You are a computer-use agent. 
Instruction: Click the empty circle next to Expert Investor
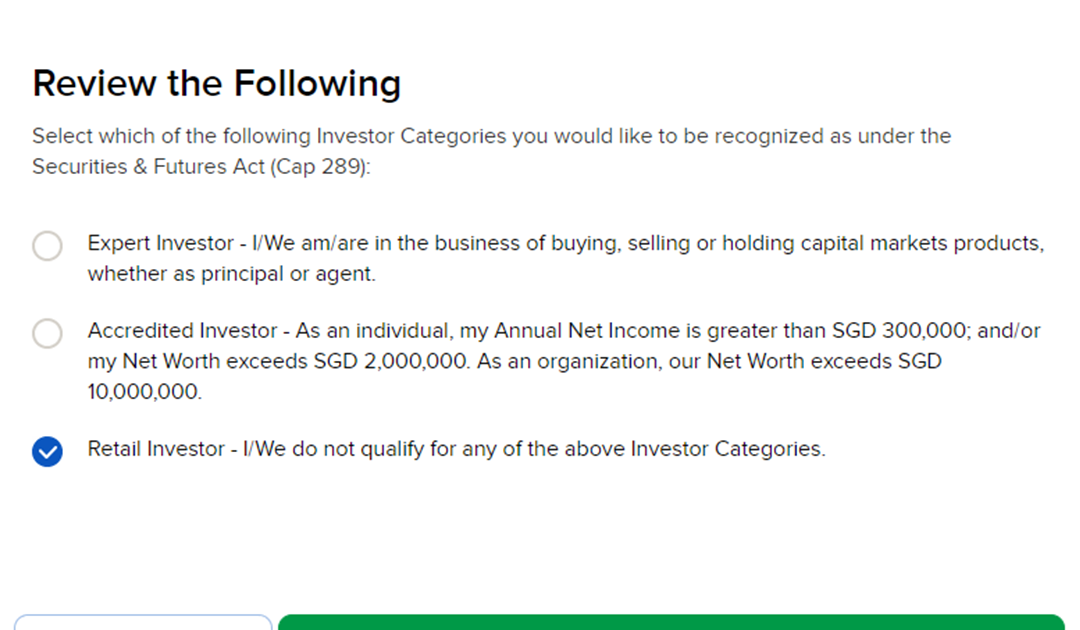[x=47, y=245]
